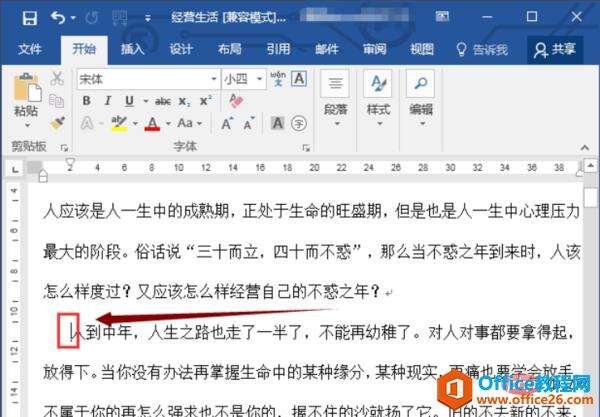Go to the 布局 tab

230,49
